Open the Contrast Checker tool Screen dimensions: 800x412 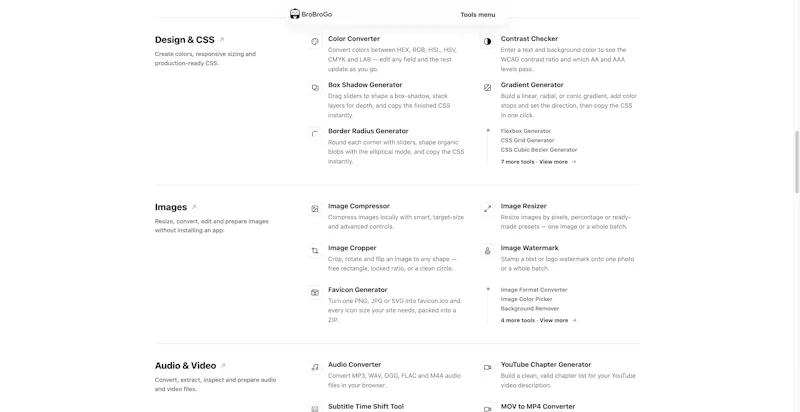point(529,39)
